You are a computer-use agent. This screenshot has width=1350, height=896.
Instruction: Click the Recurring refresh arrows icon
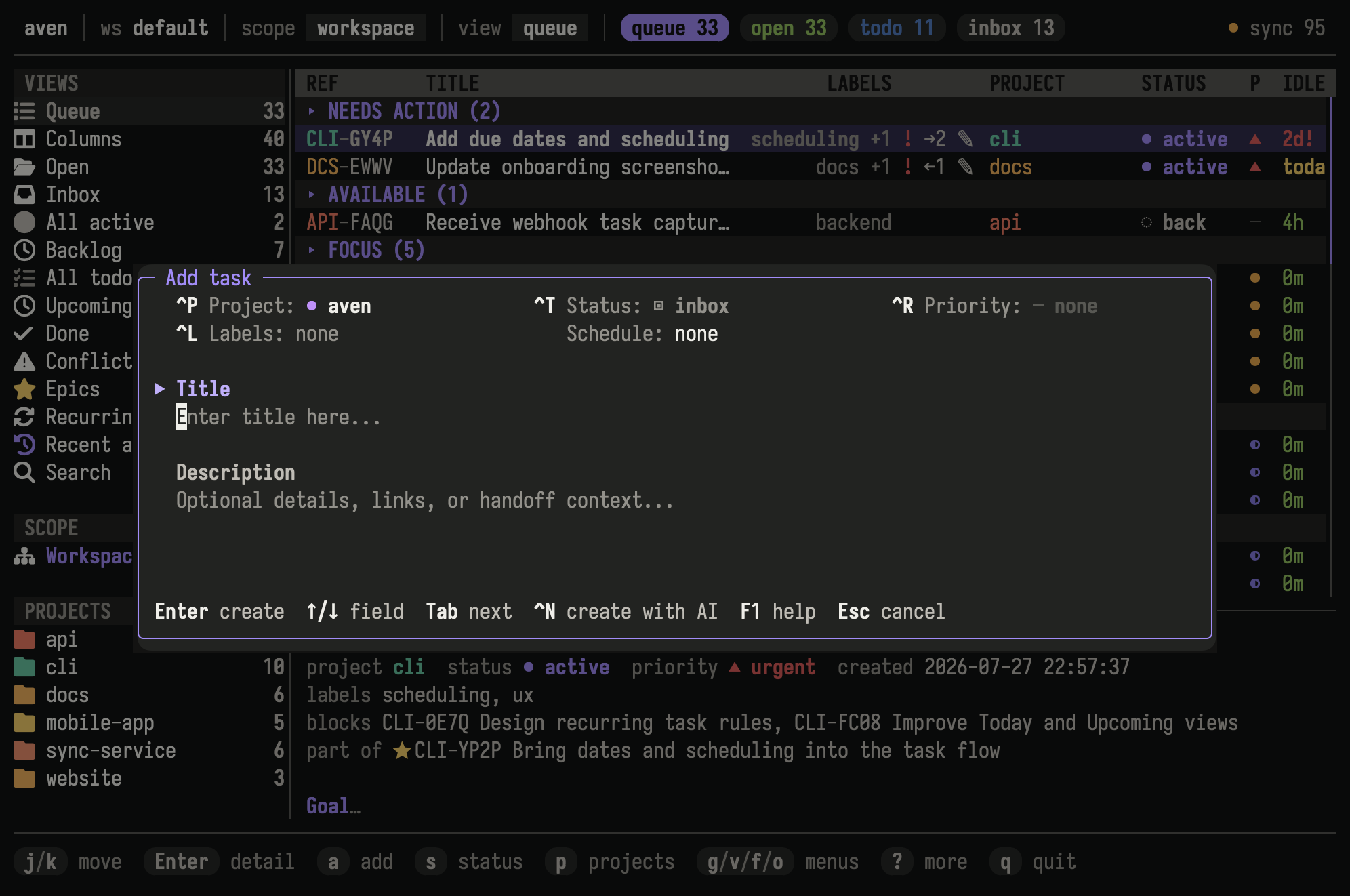(x=24, y=417)
